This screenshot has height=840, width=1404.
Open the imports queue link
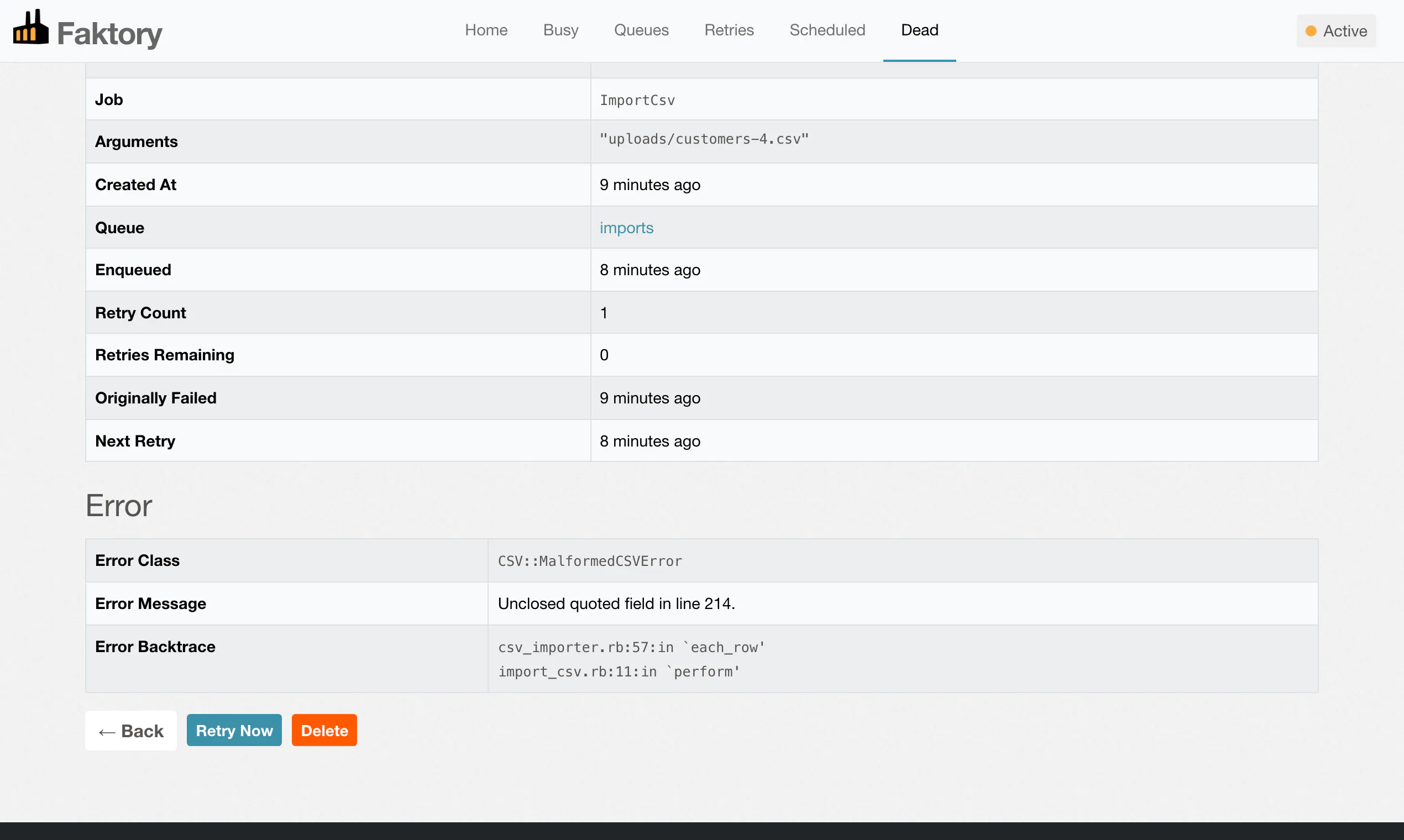click(626, 228)
